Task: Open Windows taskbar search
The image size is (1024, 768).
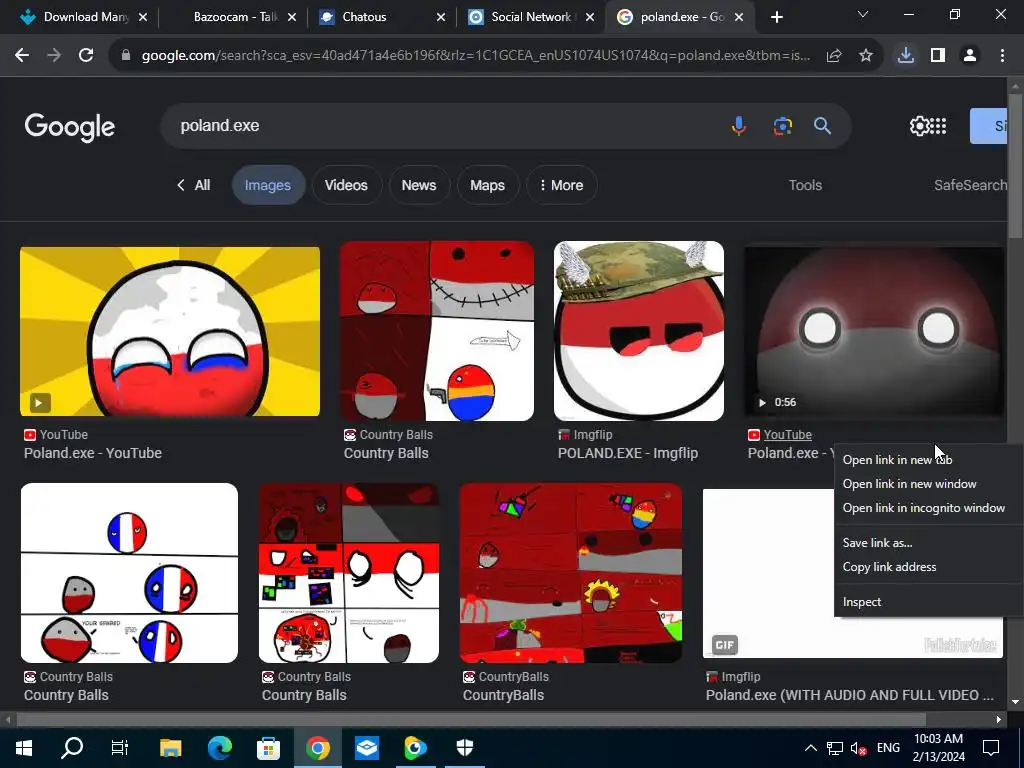Action: click(72, 747)
